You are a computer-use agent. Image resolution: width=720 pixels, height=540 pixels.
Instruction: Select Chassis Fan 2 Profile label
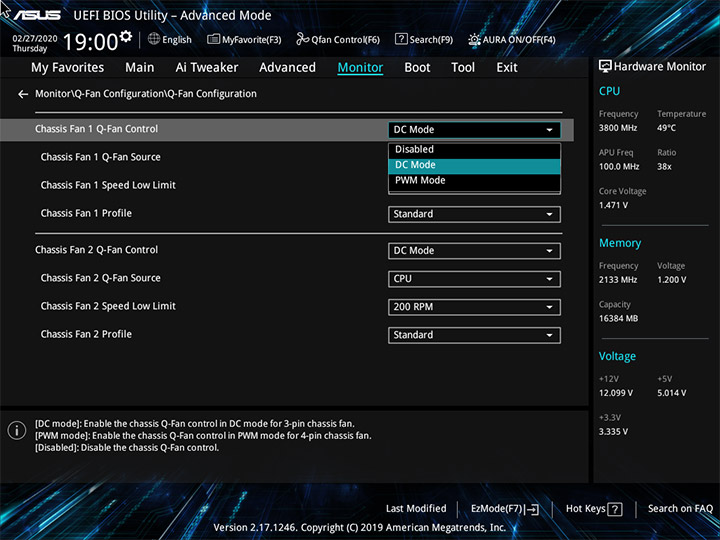tap(86, 334)
